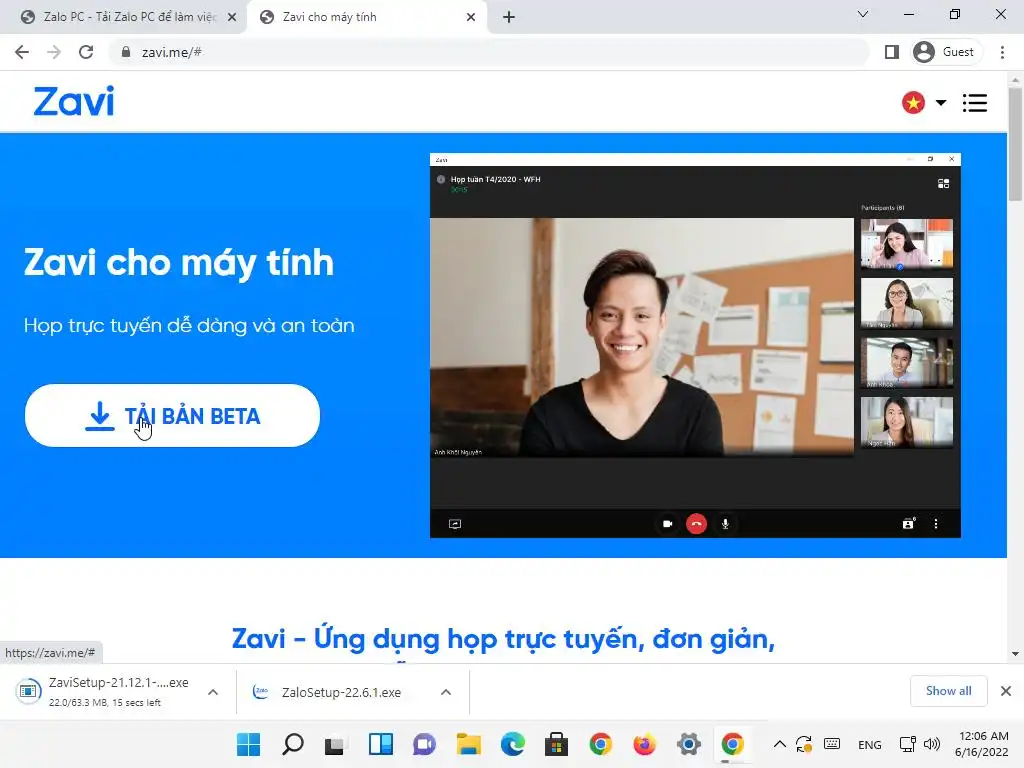Open the volume tray icon
The height and width of the screenshot is (768, 1024).
[932, 744]
